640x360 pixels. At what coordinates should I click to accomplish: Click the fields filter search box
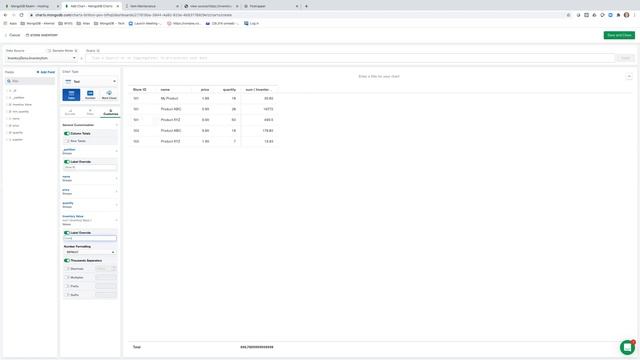coord(30,81)
